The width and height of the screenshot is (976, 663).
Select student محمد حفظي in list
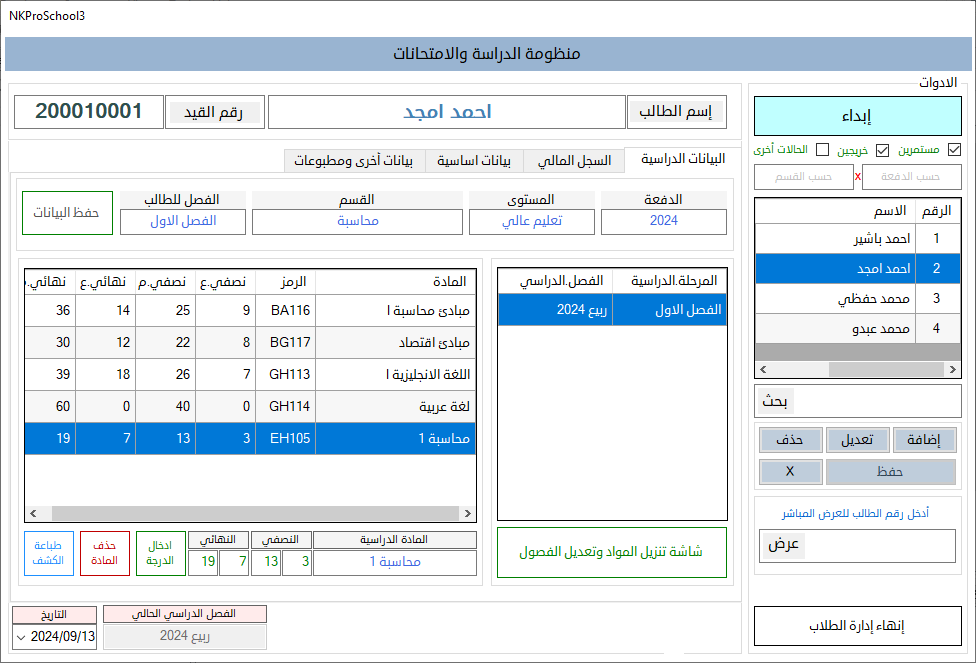click(858, 299)
